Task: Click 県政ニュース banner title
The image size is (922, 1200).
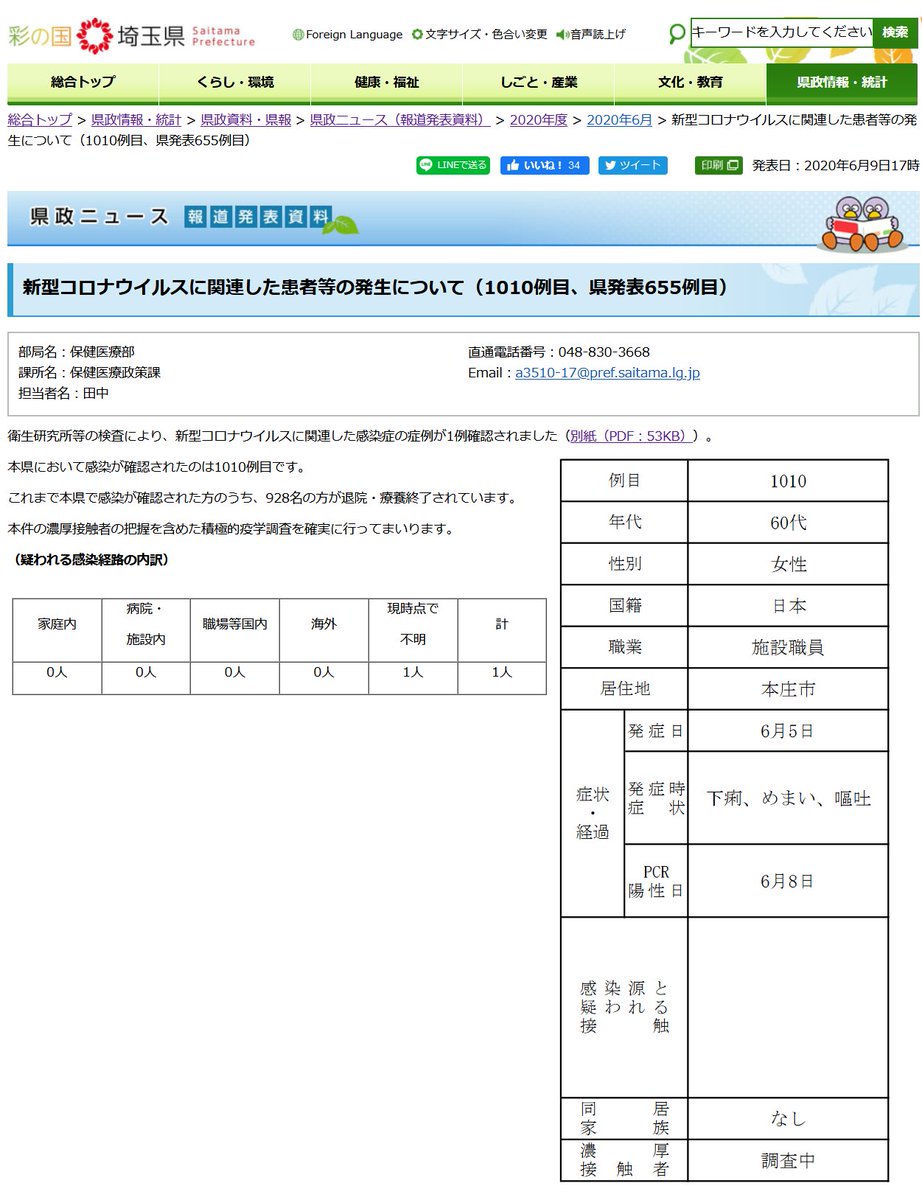Action: pos(99,217)
